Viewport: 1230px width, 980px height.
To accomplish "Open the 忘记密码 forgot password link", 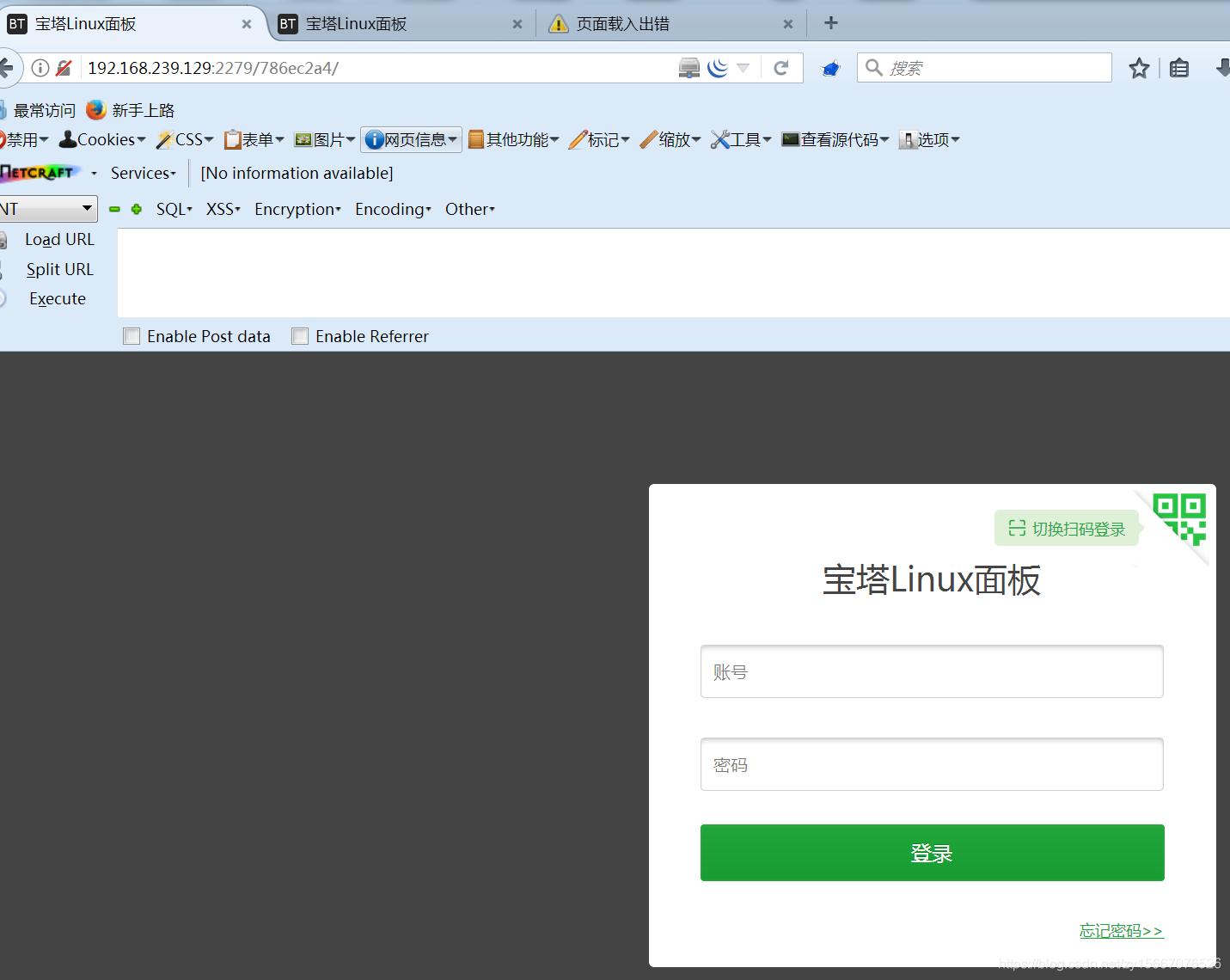I will pos(1121,930).
